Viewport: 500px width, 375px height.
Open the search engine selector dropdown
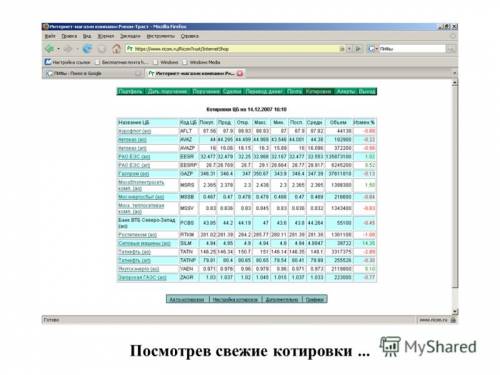pyautogui.click(x=372, y=49)
